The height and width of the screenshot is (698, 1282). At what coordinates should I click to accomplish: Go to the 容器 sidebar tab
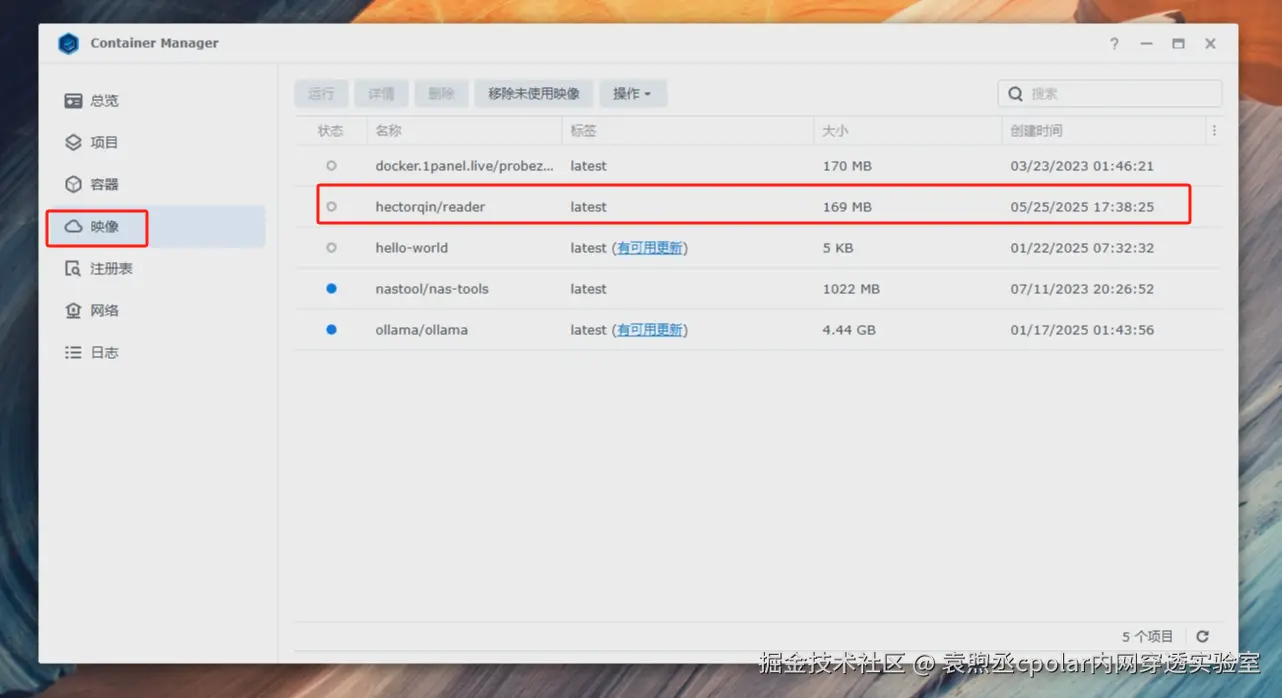pyautogui.click(x=157, y=185)
